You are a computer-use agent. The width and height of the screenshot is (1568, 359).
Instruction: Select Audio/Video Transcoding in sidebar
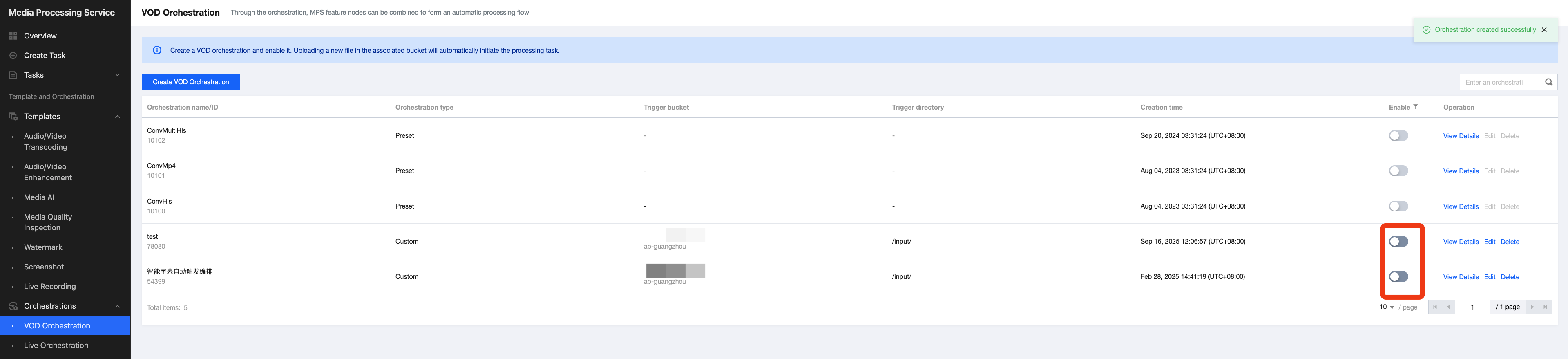[x=46, y=141]
